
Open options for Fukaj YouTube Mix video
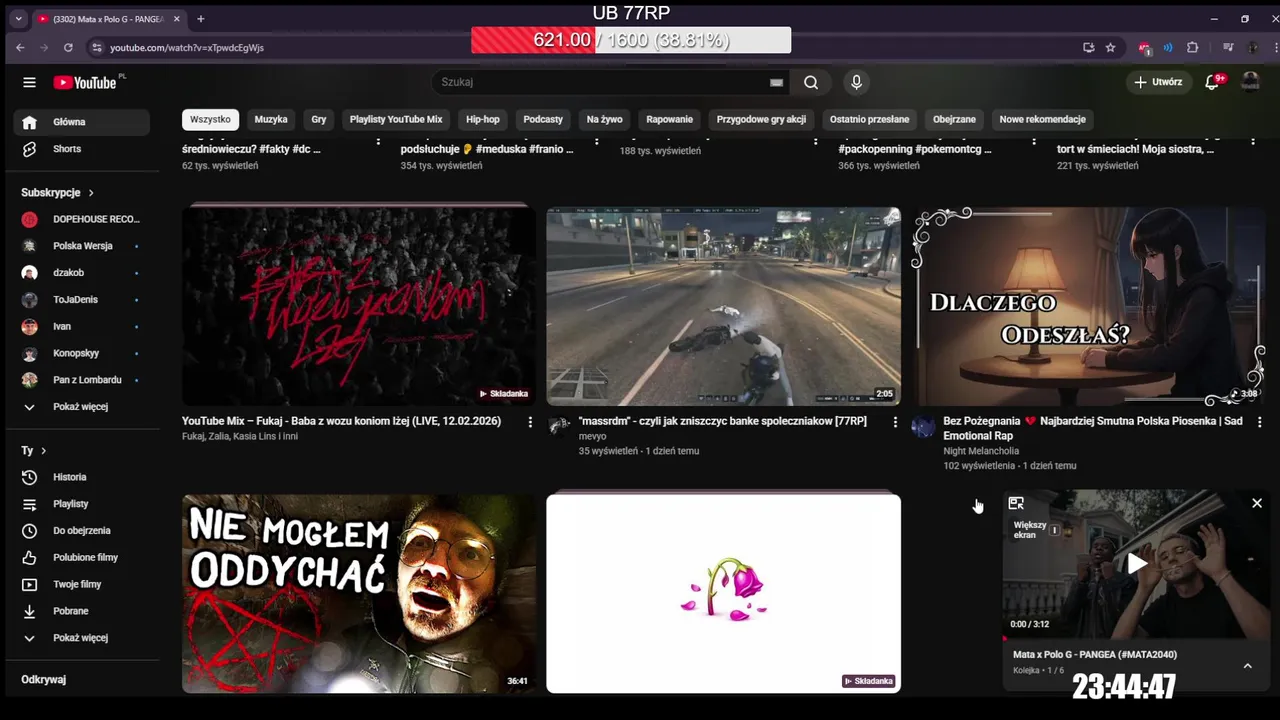[x=530, y=422]
